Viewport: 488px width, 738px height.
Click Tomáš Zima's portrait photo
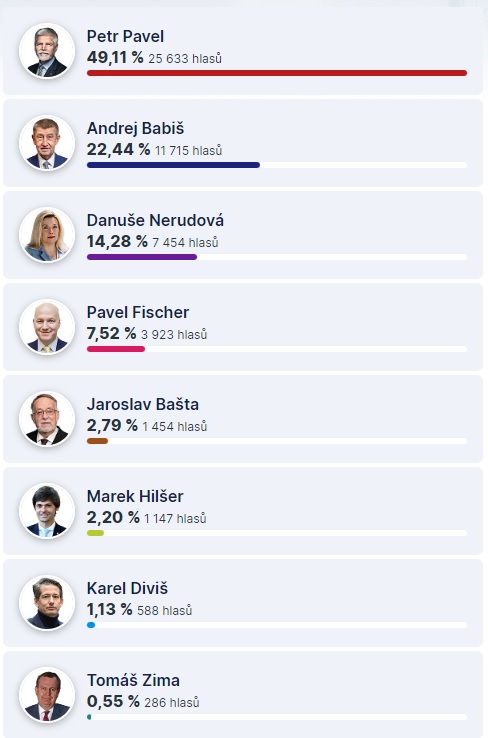[47, 695]
